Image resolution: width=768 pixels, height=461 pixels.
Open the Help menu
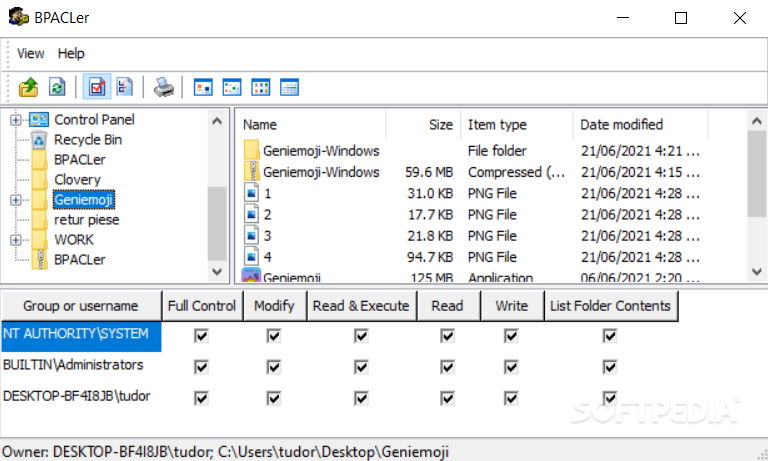[71, 53]
